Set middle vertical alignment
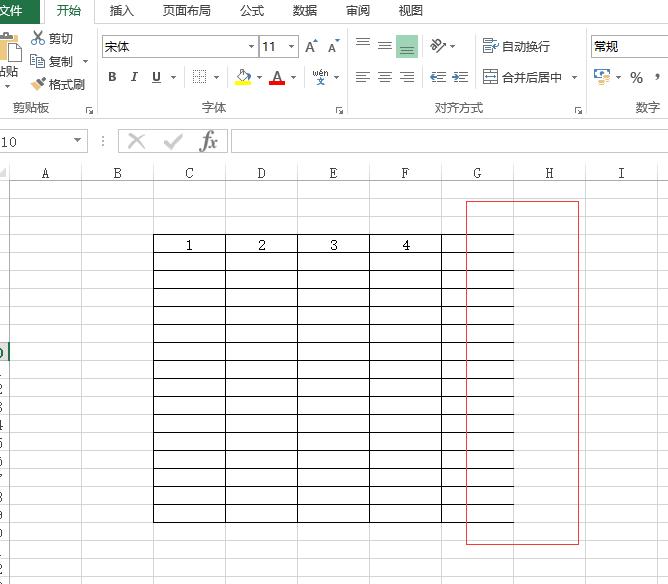668x584 pixels. [385, 46]
